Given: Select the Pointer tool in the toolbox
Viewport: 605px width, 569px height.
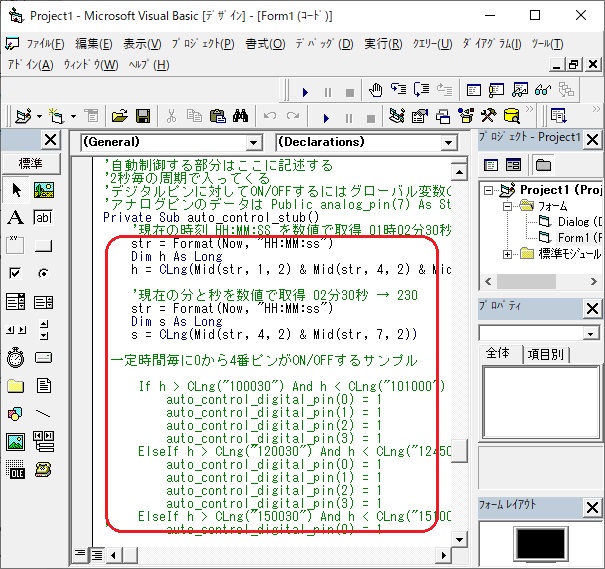Looking at the screenshot, I should pyautogui.click(x=16, y=190).
